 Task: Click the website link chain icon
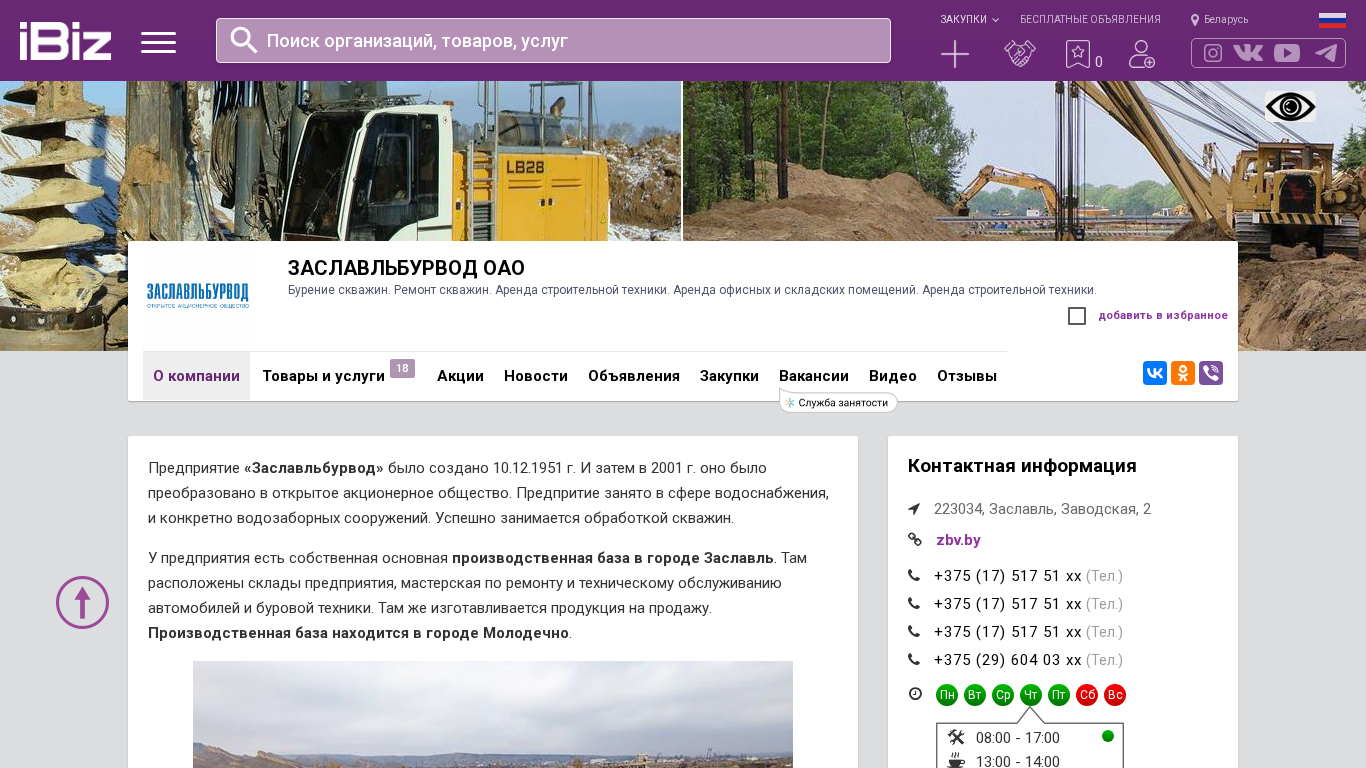(914, 540)
